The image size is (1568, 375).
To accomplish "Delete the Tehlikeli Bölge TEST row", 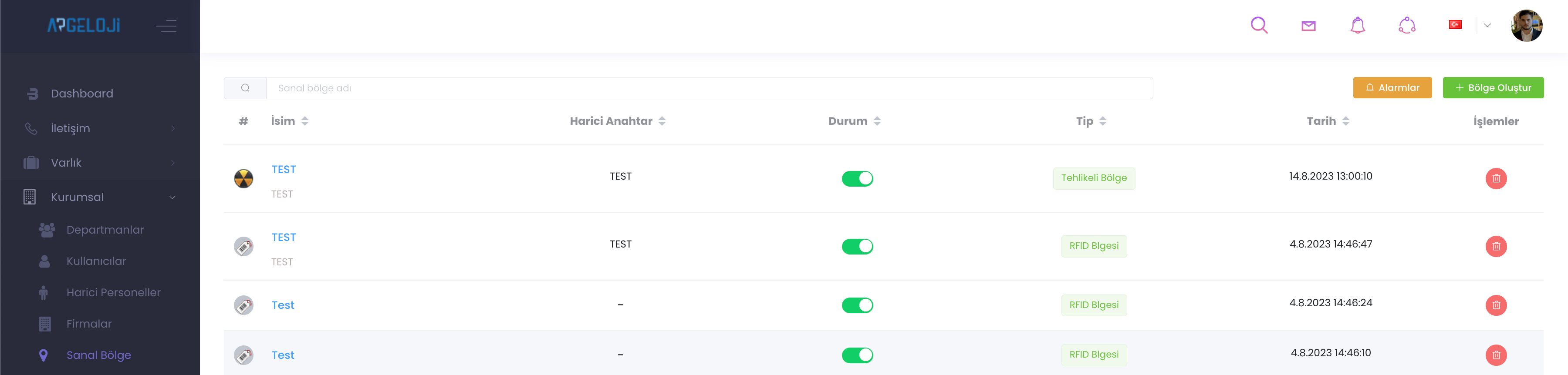I will (x=1496, y=179).
